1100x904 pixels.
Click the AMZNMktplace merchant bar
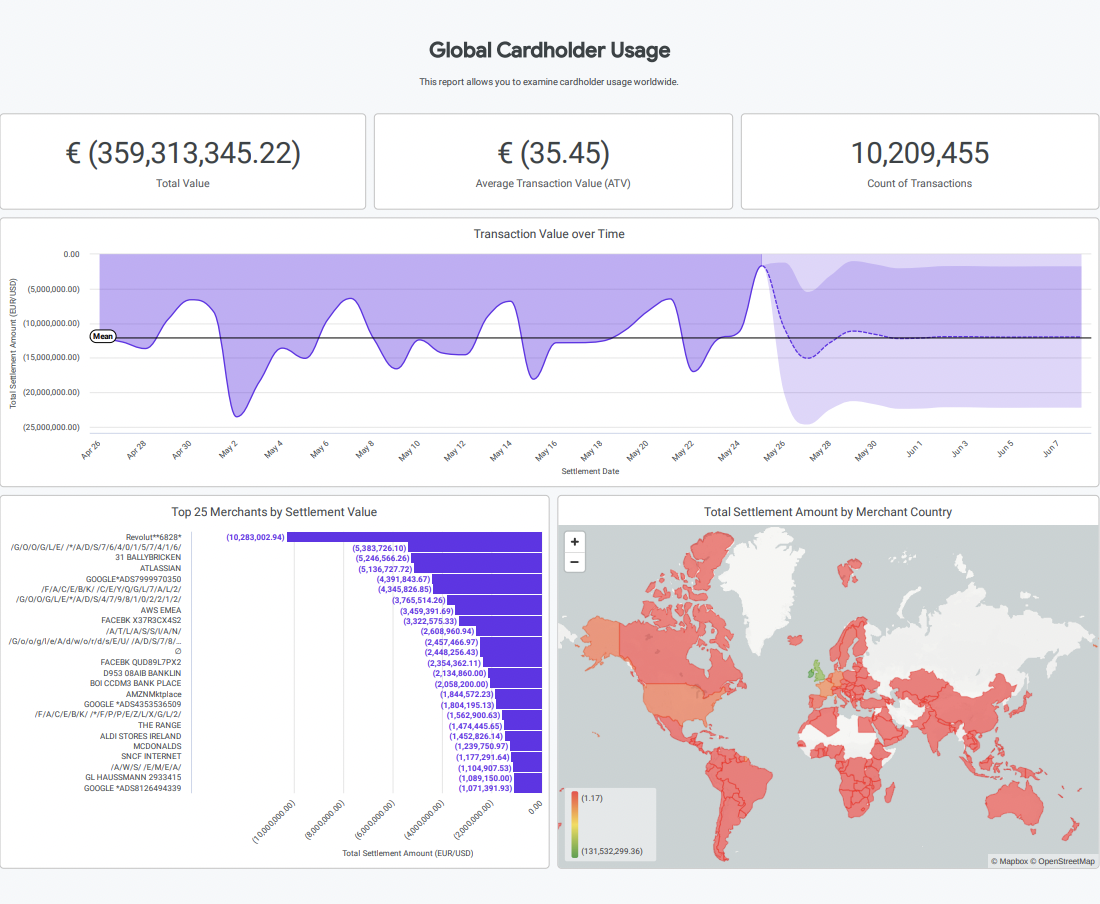click(519, 694)
